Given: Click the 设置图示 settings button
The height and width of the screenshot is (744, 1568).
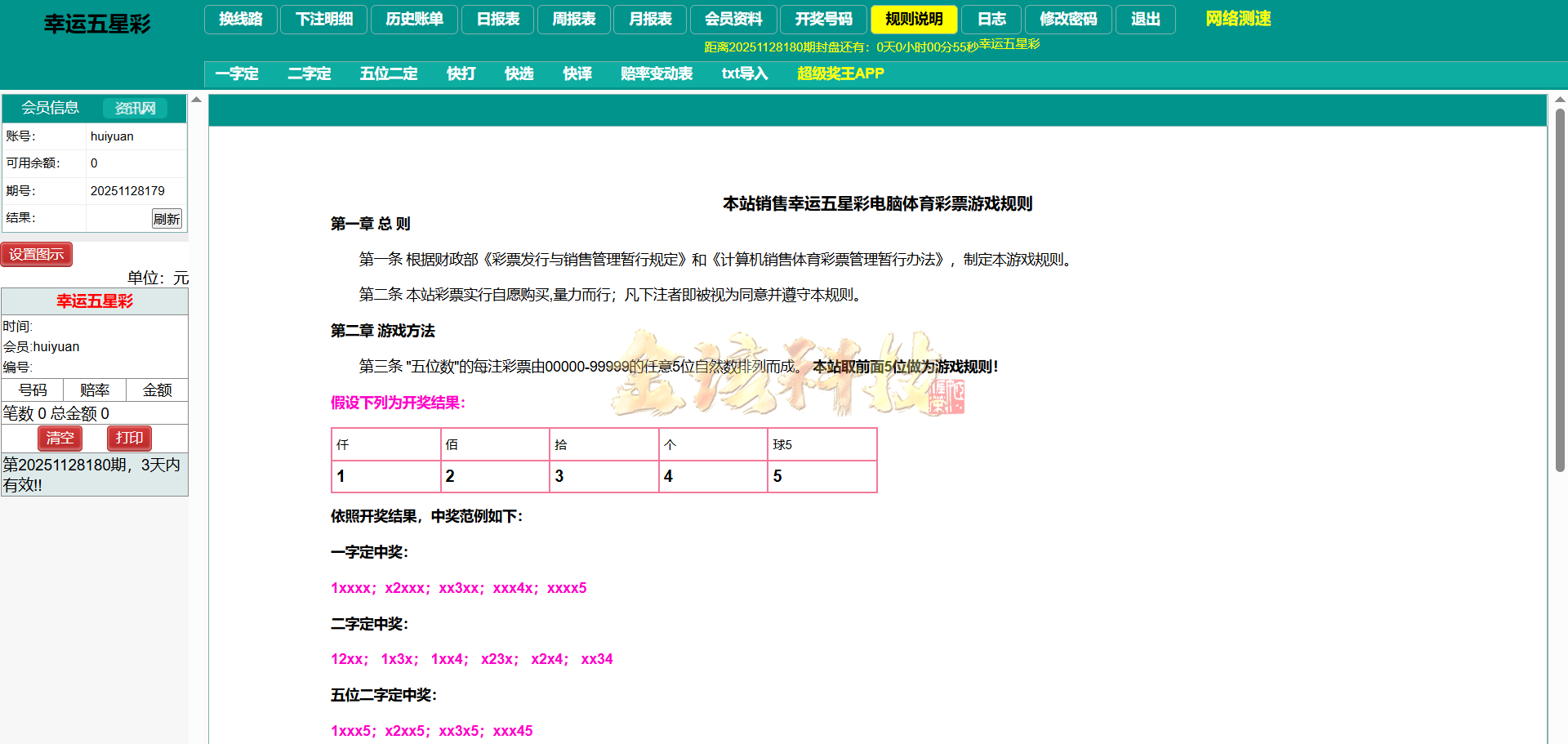Looking at the screenshot, I should 37,254.
